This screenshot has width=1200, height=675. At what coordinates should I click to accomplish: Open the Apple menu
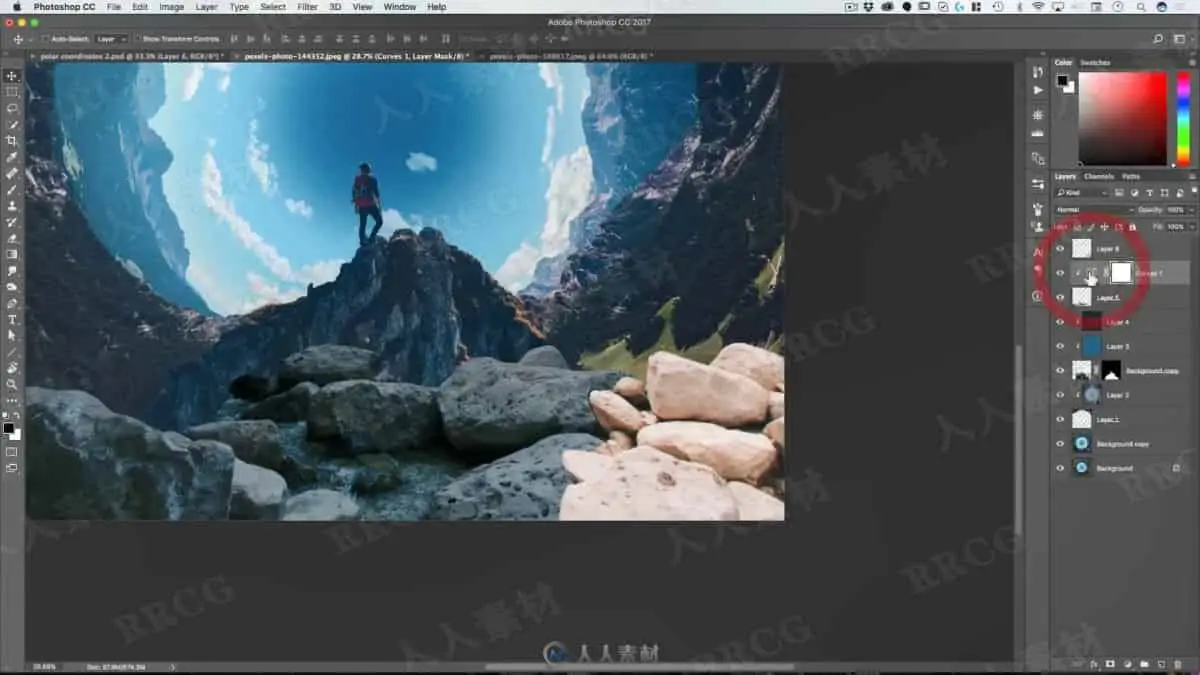pos(15,7)
